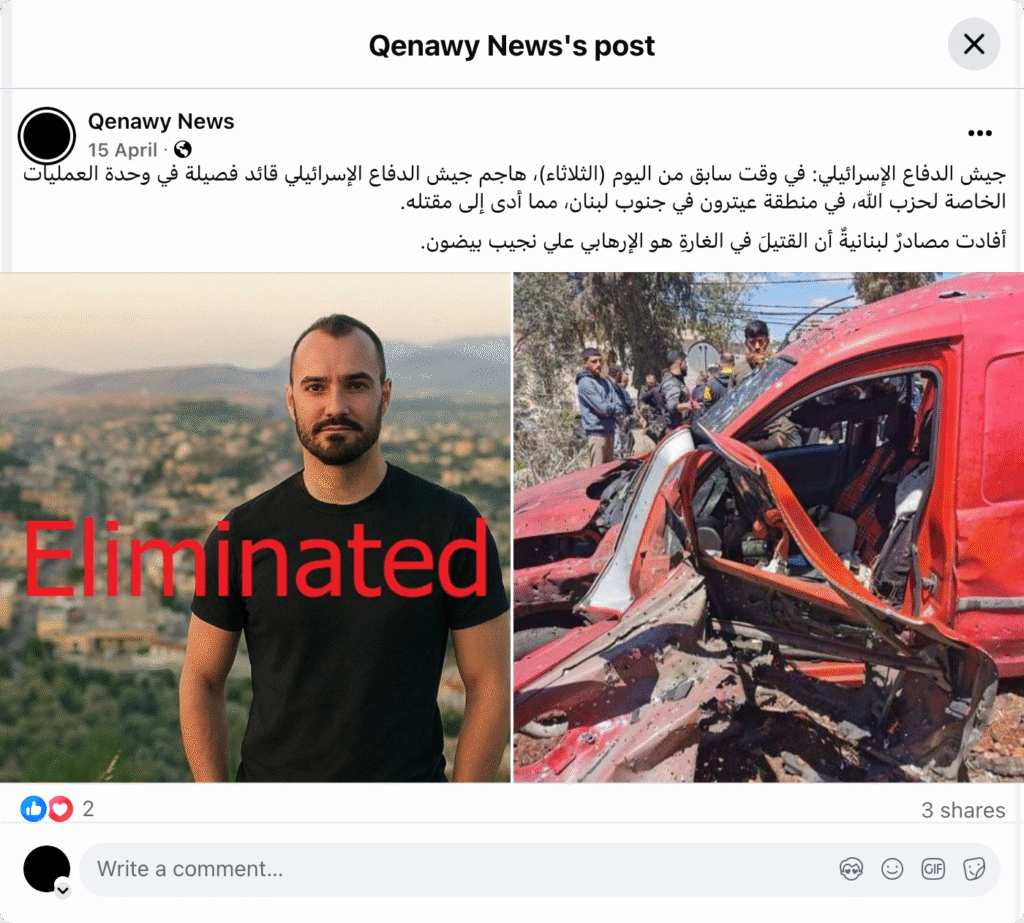
Task: Click your commenter profile avatar
Action: coord(46,869)
